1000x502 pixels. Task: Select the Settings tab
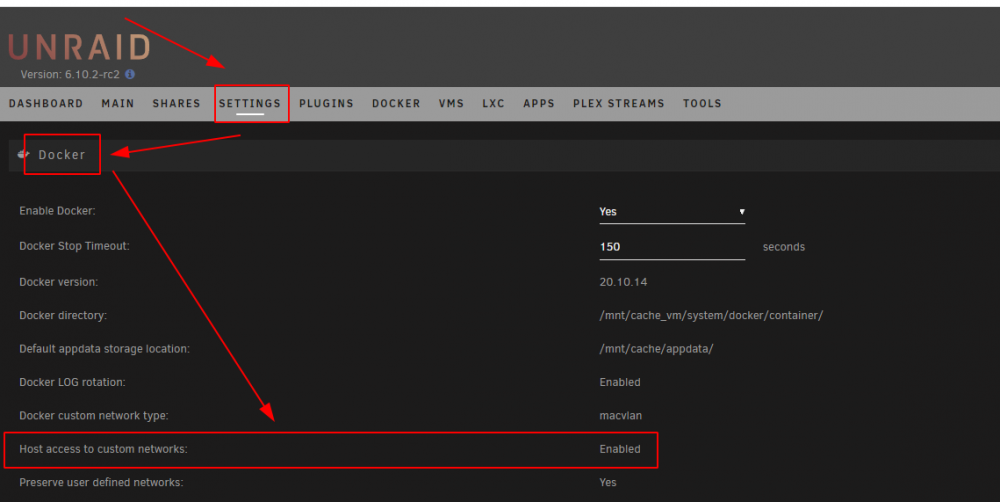250,103
